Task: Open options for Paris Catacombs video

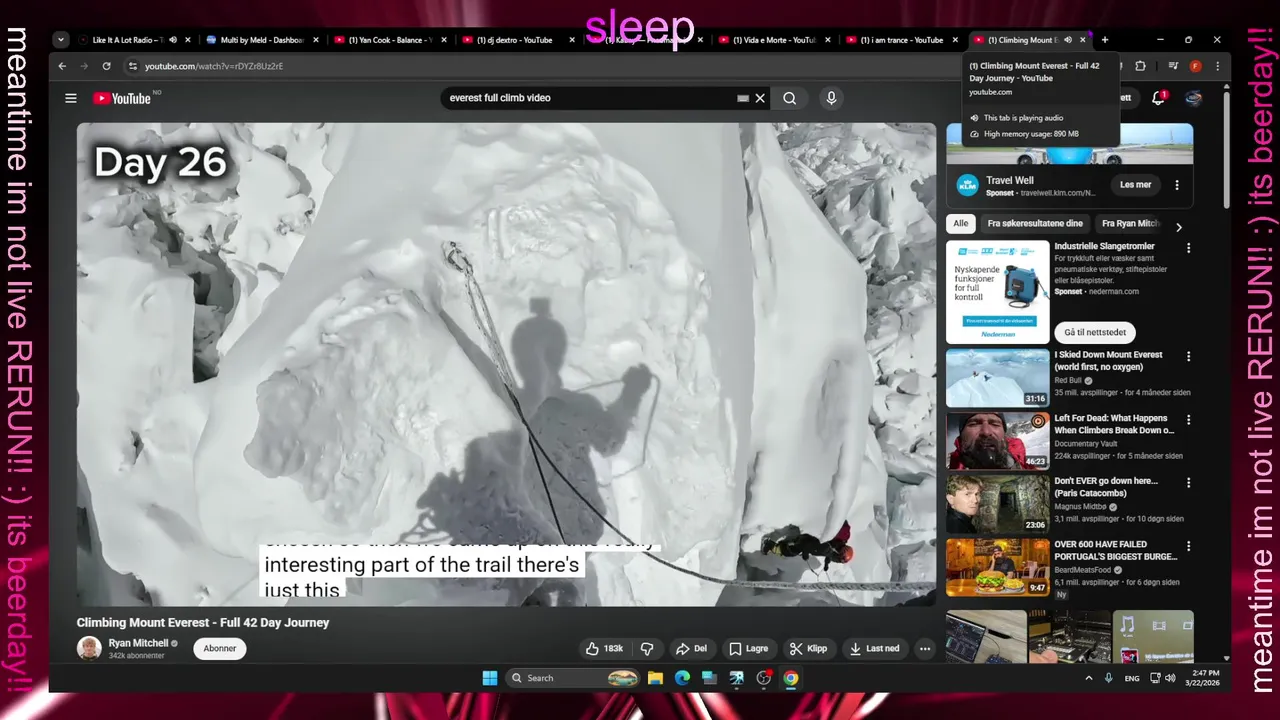Action: coord(1188,482)
